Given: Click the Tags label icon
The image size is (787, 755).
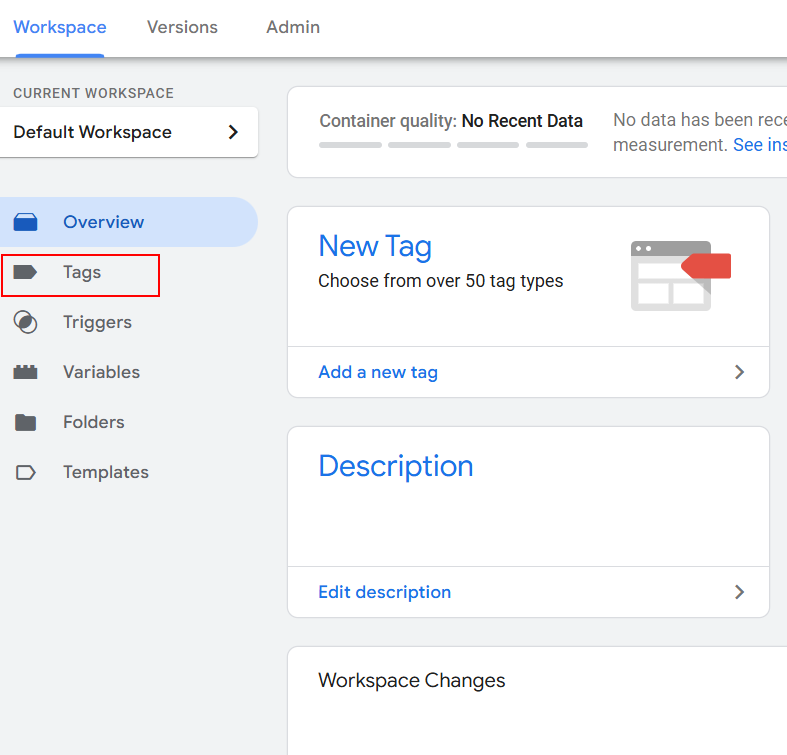Looking at the screenshot, I should [26, 272].
